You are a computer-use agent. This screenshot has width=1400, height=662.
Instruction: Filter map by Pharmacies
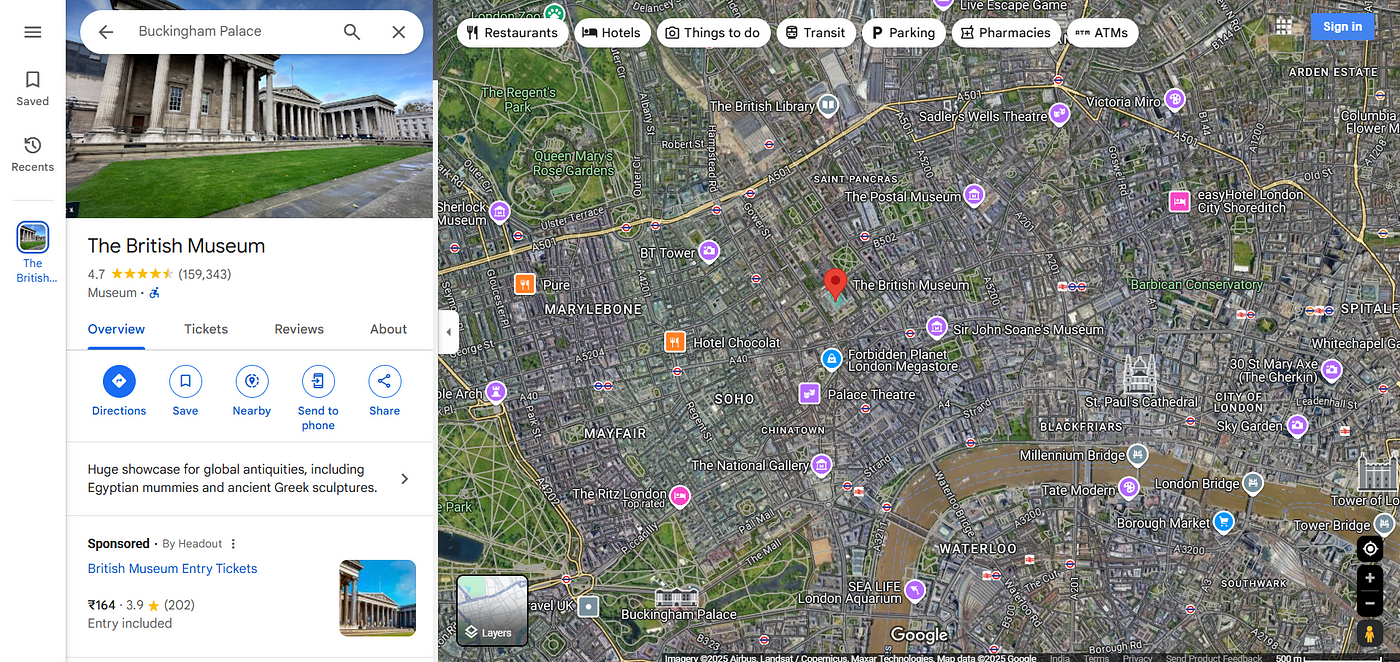[1006, 32]
